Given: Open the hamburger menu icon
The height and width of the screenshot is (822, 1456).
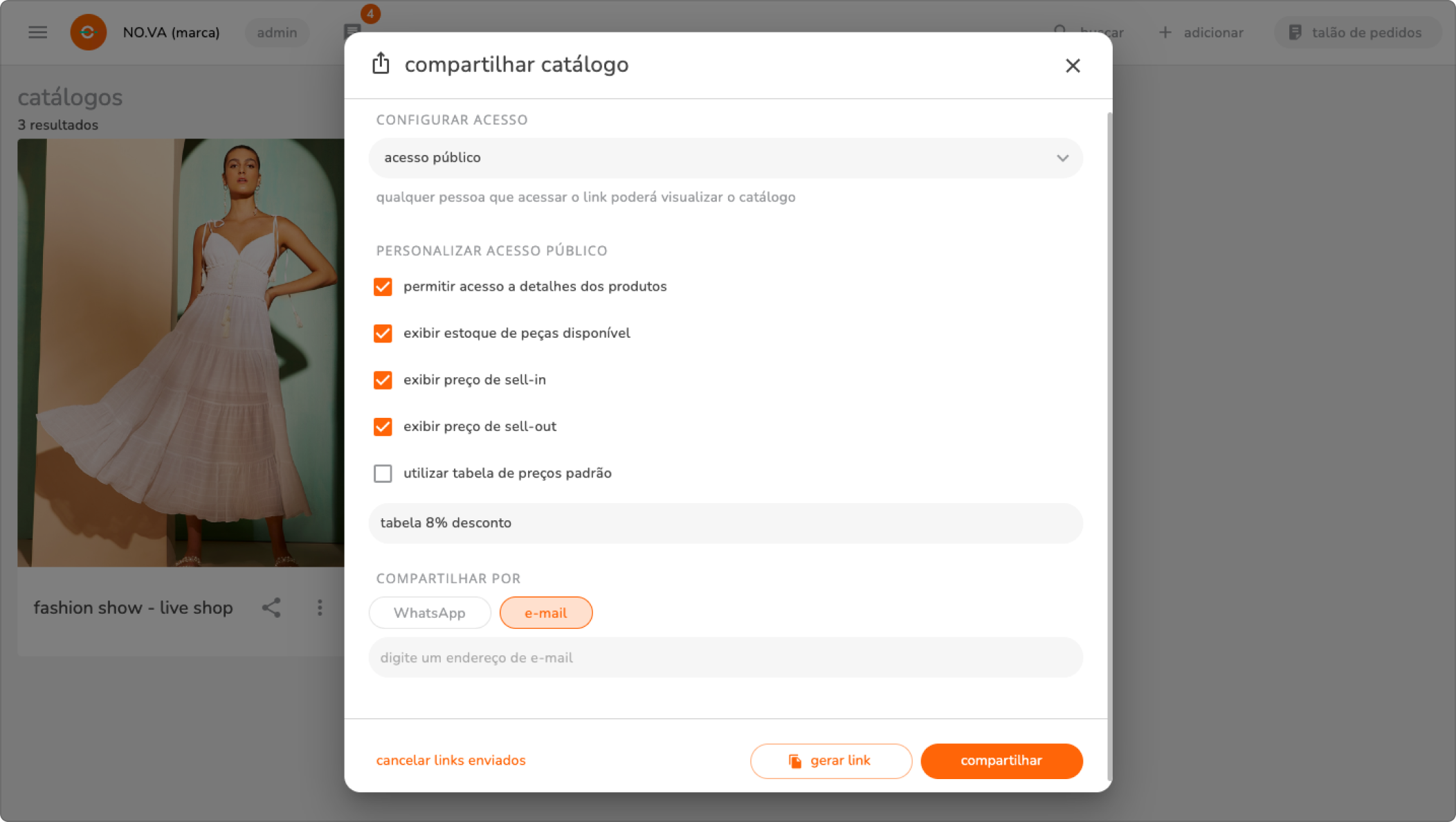Looking at the screenshot, I should [37, 33].
